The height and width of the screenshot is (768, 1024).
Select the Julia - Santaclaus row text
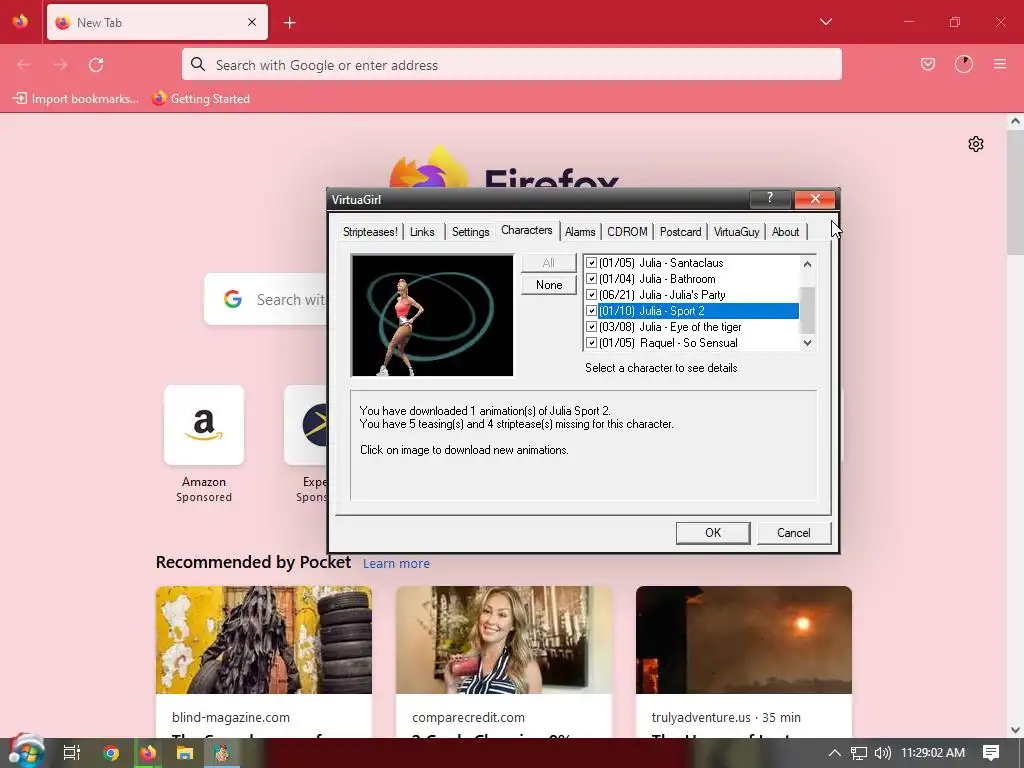point(661,263)
